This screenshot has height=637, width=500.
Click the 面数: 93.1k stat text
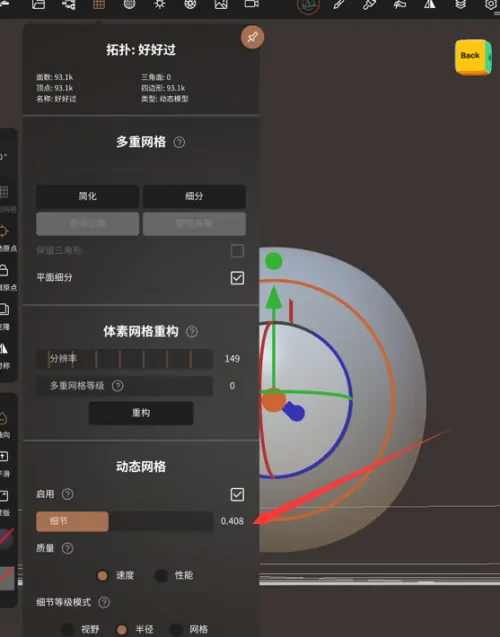click(x=54, y=77)
